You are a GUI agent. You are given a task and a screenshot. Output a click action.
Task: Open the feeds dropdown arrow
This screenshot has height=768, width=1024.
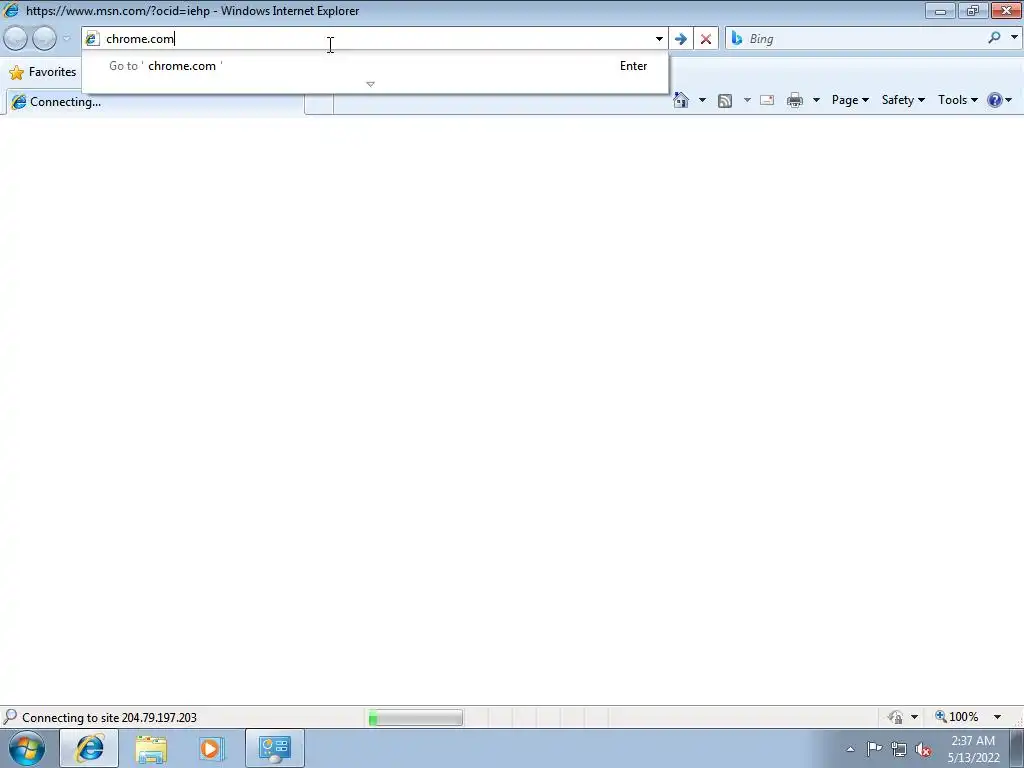click(747, 100)
